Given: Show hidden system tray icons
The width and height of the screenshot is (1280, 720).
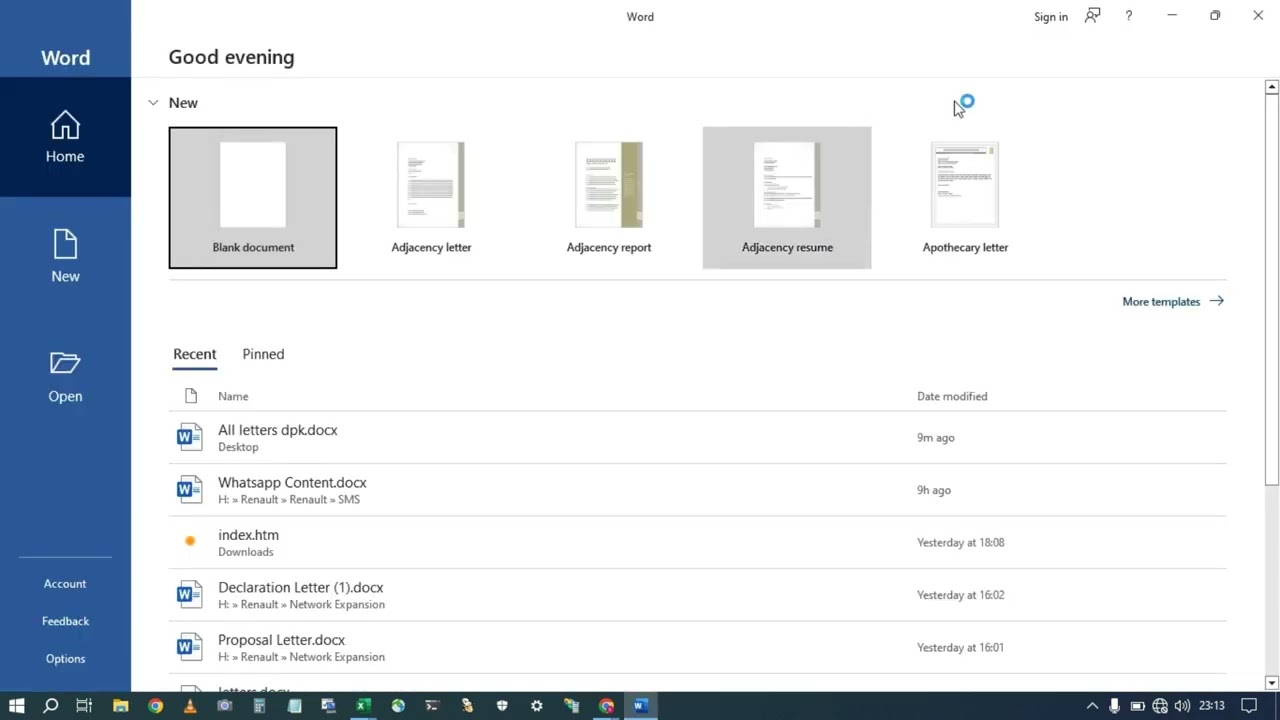Looking at the screenshot, I should [x=1092, y=706].
